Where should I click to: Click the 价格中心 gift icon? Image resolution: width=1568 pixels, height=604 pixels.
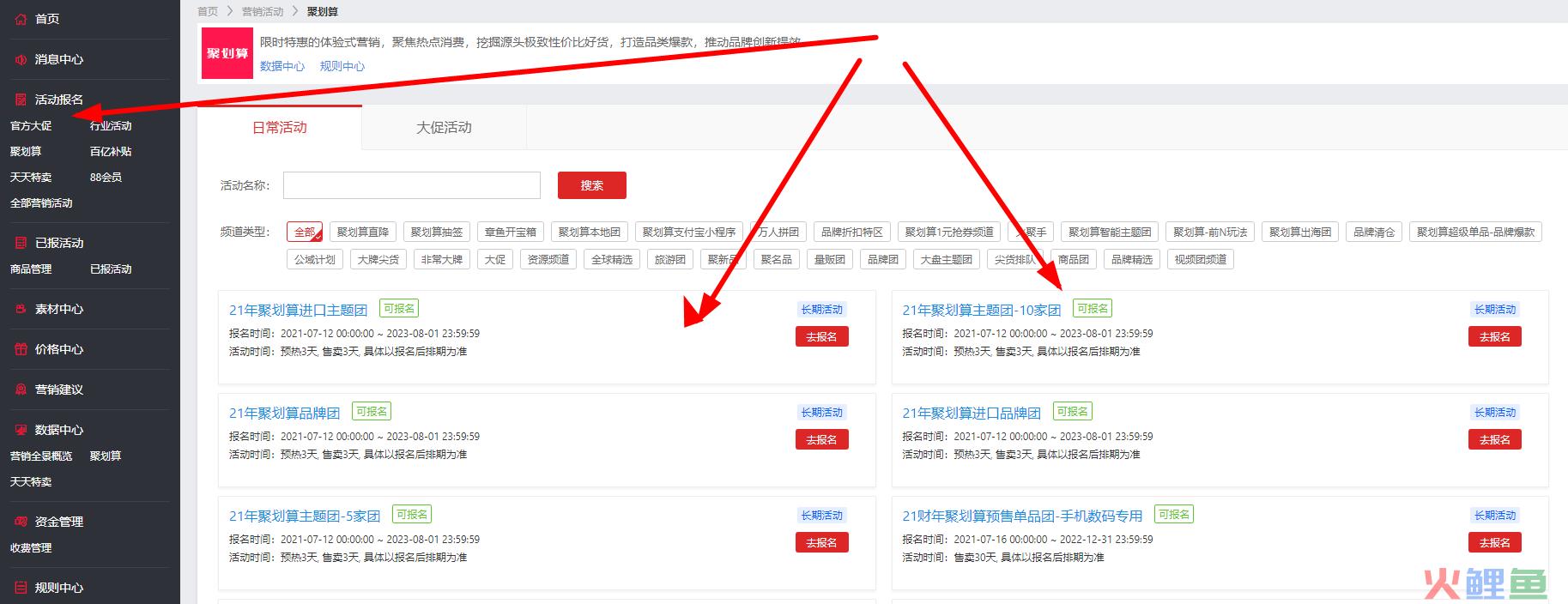(x=21, y=349)
